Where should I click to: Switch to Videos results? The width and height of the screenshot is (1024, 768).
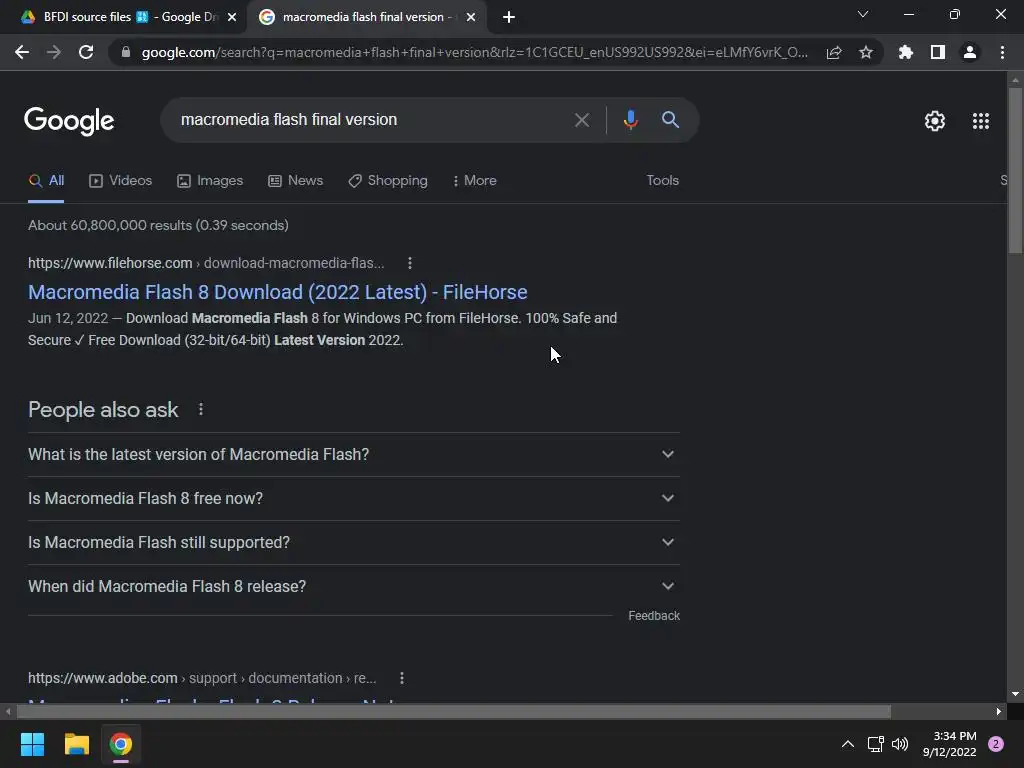point(120,181)
